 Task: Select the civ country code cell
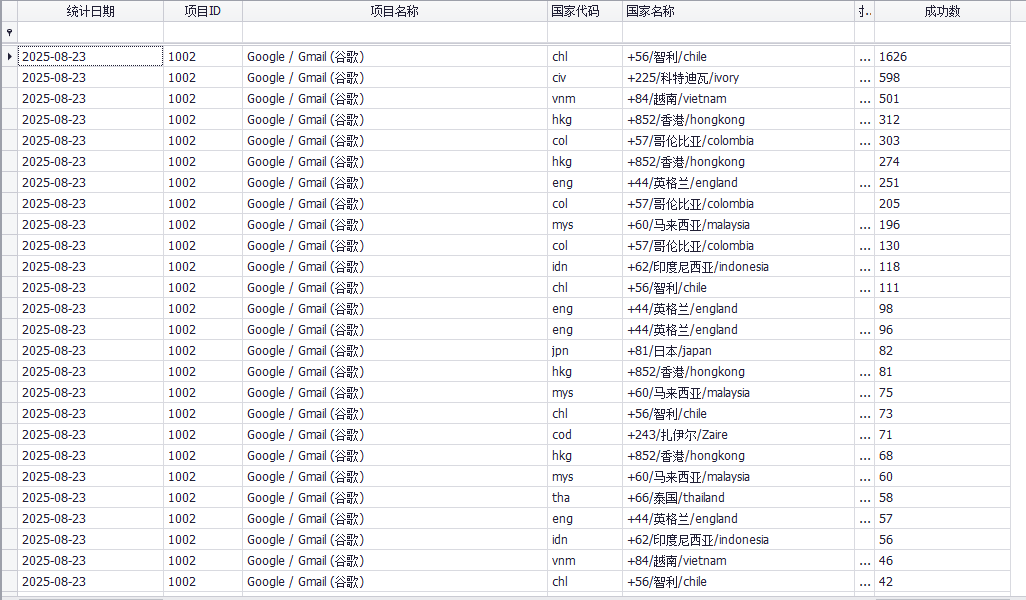tap(585, 78)
